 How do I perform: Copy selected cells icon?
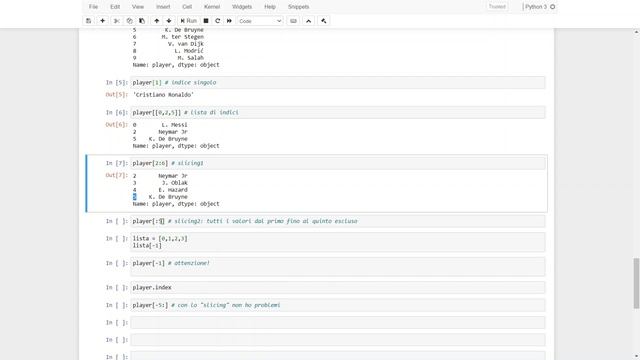coord(129,21)
